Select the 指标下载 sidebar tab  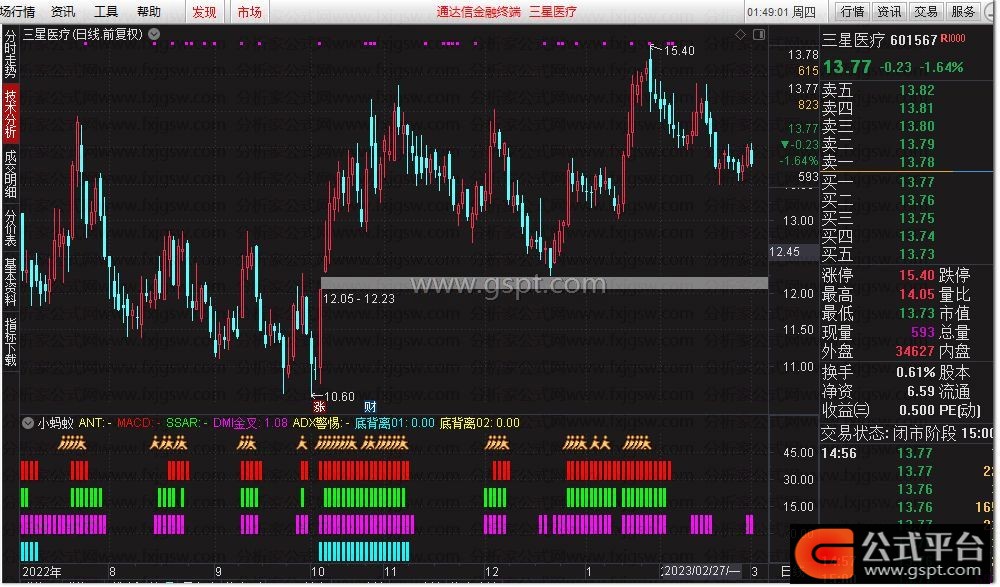pyautogui.click(x=10, y=341)
